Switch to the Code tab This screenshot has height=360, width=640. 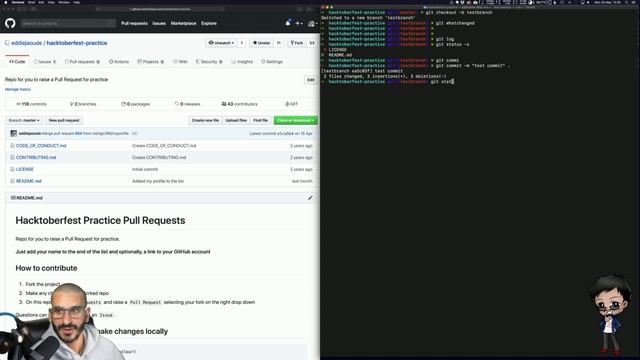(x=17, y=62)
